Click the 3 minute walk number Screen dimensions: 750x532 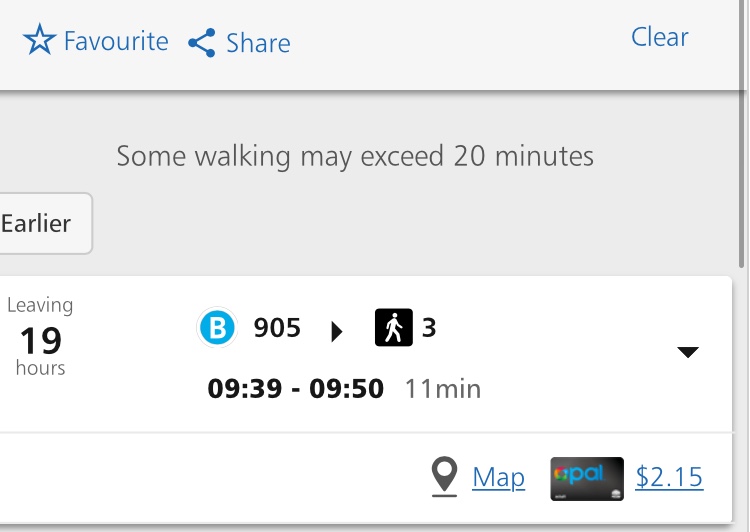429,328
